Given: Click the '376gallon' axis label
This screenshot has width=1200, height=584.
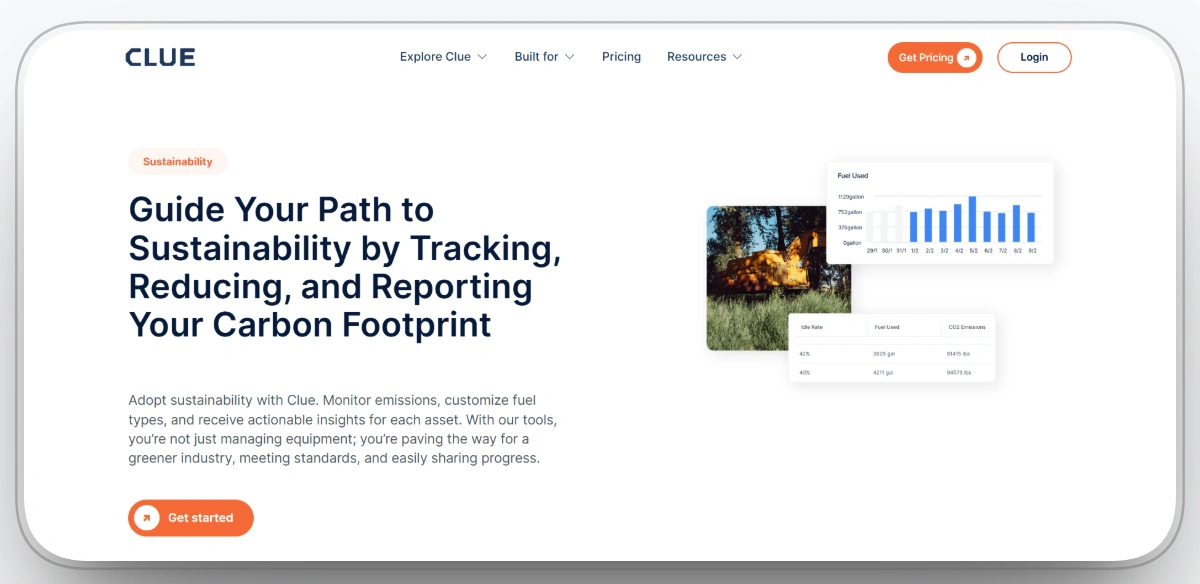Looking at the screenshot, I should click(x=851, y=227).
